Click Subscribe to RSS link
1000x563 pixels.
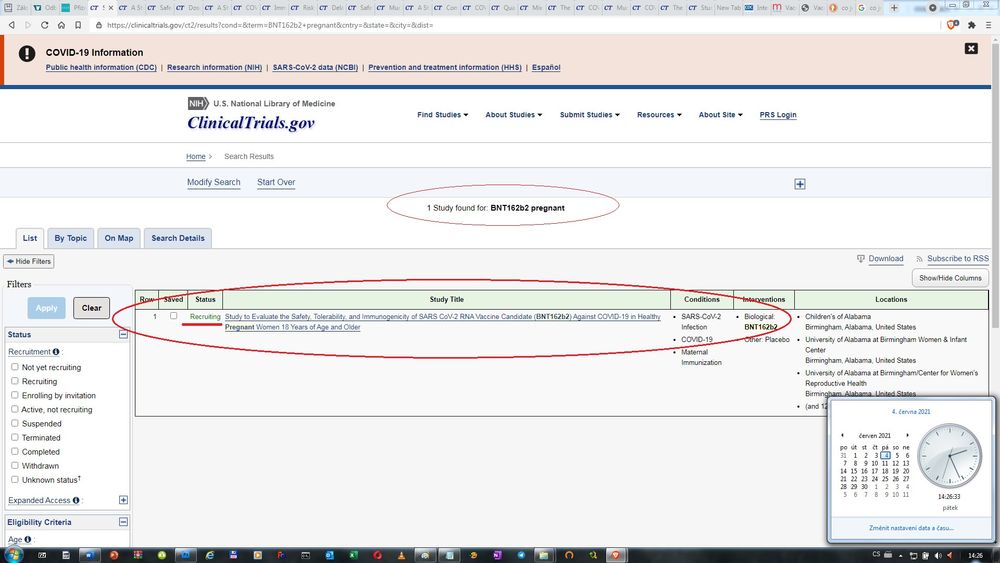point(957,259)
